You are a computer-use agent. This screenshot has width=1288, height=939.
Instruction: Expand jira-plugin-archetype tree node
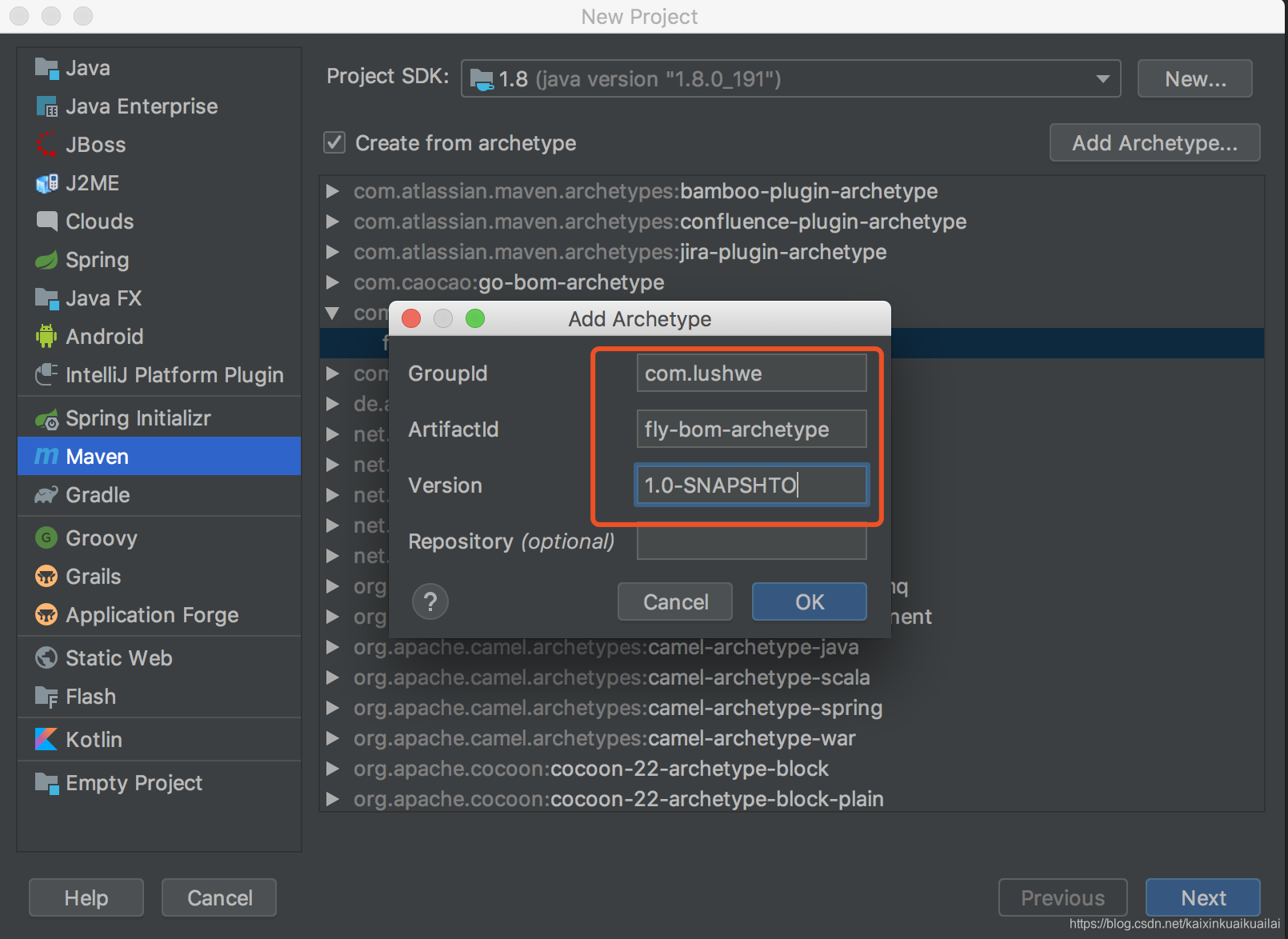(x=333, y=252)
